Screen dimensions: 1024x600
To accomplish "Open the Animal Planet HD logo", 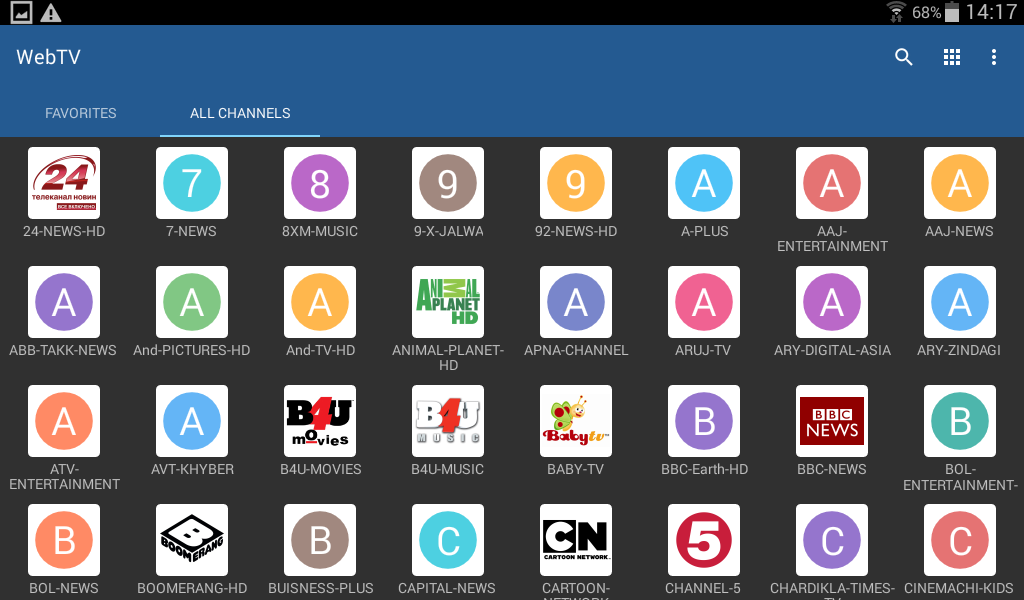I will click(448, 302).
